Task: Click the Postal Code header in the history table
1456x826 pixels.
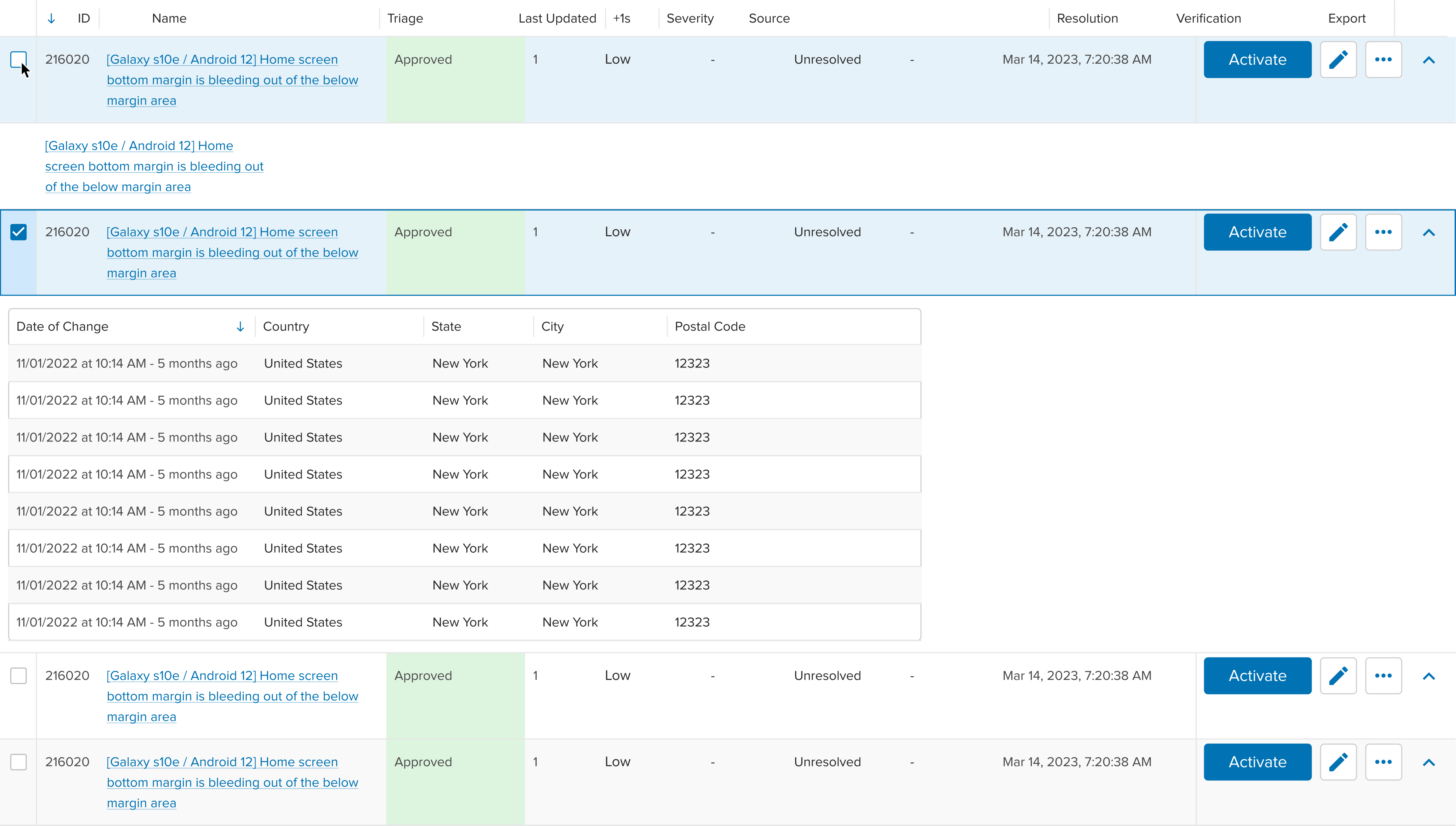Action: [x=710, y=327]
